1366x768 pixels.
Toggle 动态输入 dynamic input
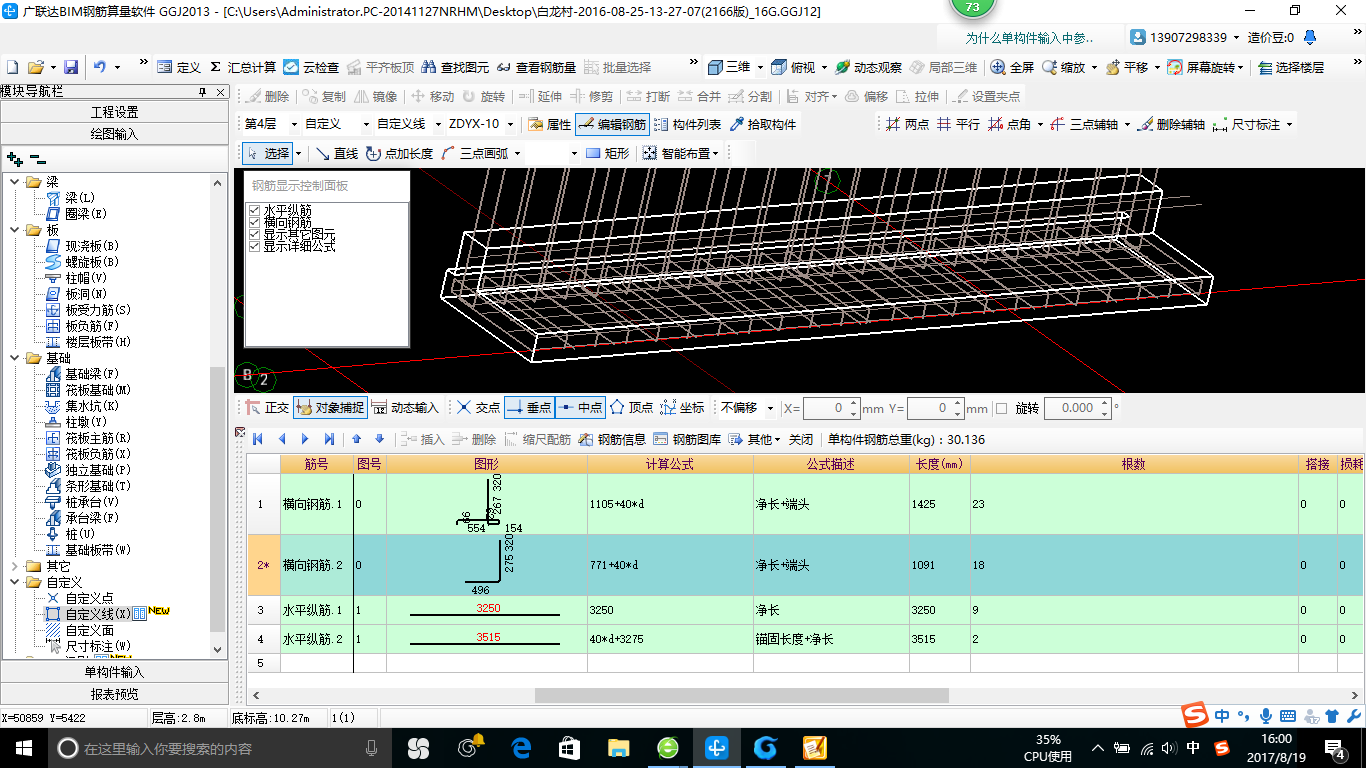(406, 407)
